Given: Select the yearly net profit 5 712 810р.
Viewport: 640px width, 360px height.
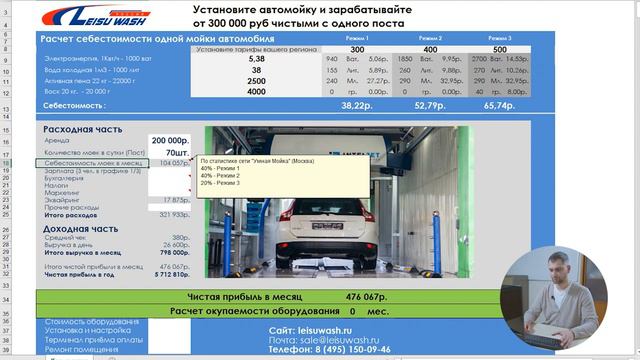Looking at the screenshot, I should click(172, 275).
